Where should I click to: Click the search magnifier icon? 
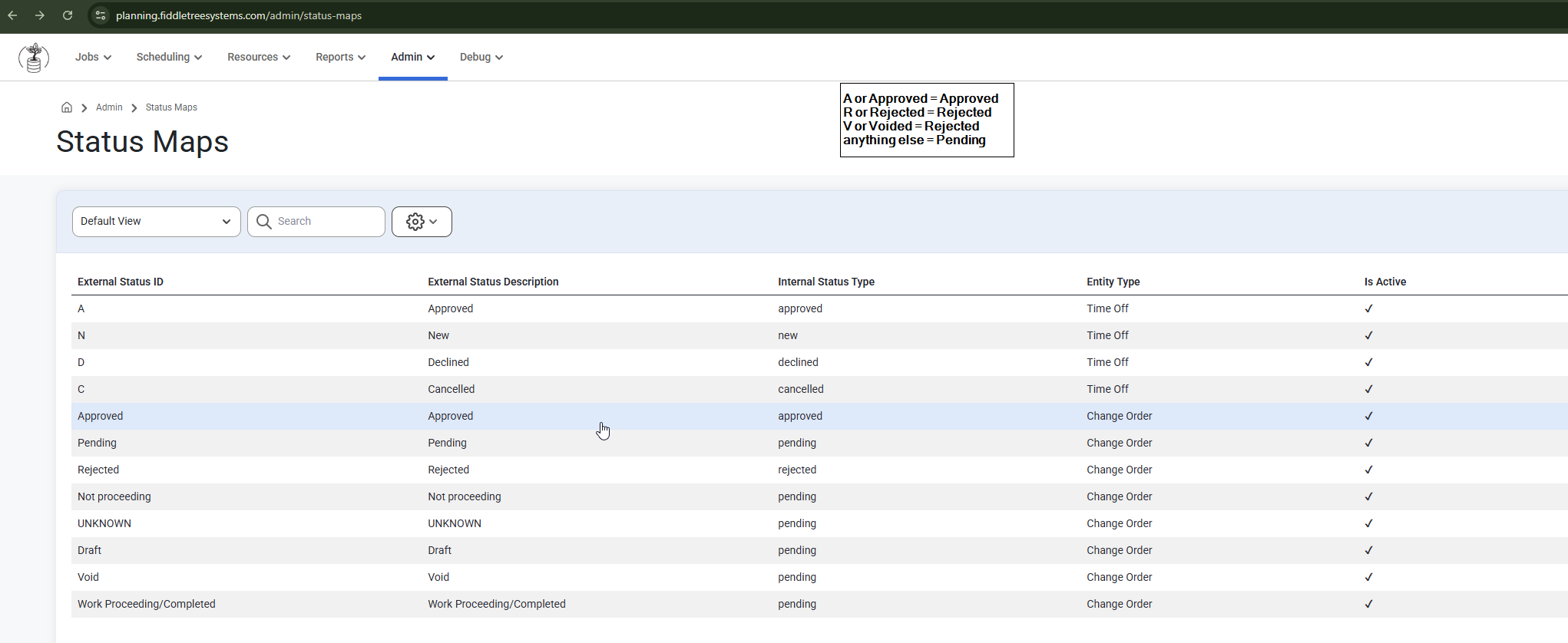click(x=264, y=222)
